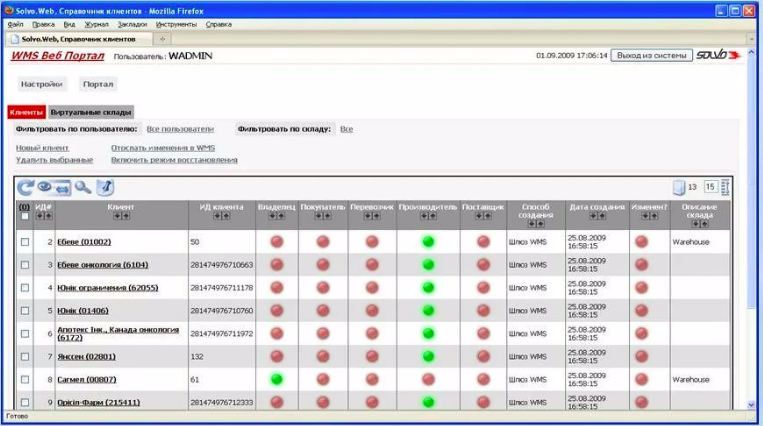Click down sort arrow under Перевозчик header

click(367, 216)
